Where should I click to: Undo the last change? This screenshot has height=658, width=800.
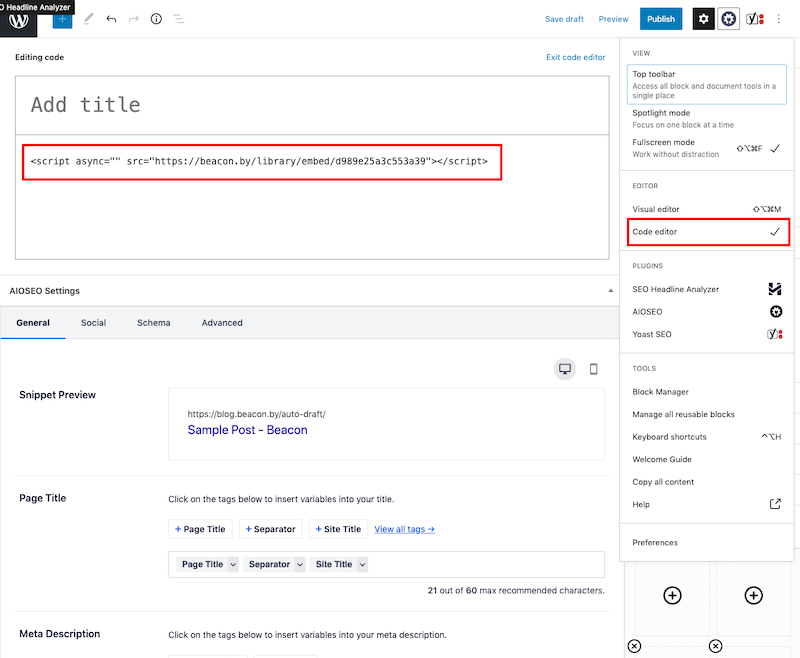111,19
